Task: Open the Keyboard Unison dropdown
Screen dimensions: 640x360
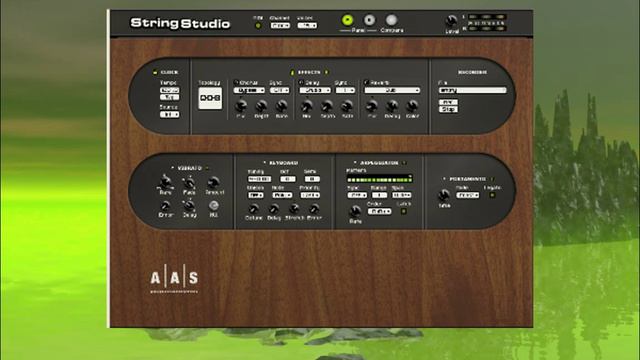Action: pos(256,196)
